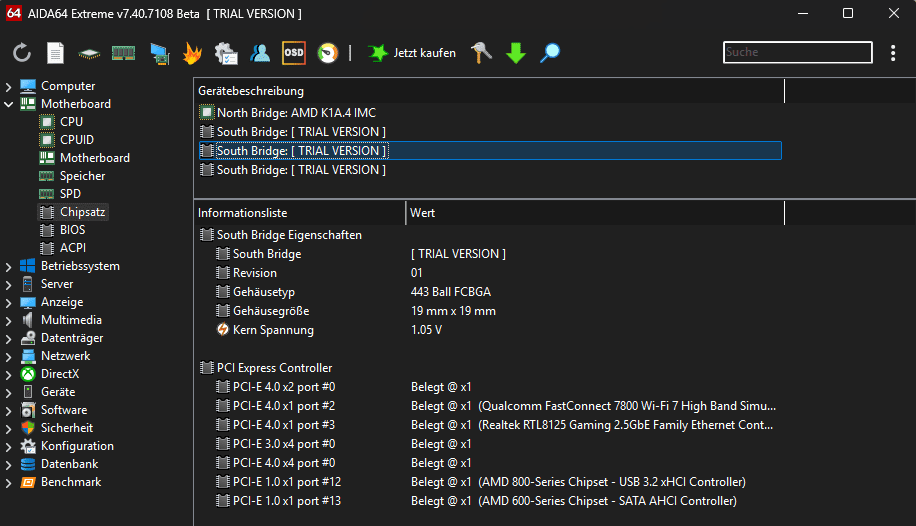
Task: Click the Konfiguration gear icon
Action: tap(28, 446)
